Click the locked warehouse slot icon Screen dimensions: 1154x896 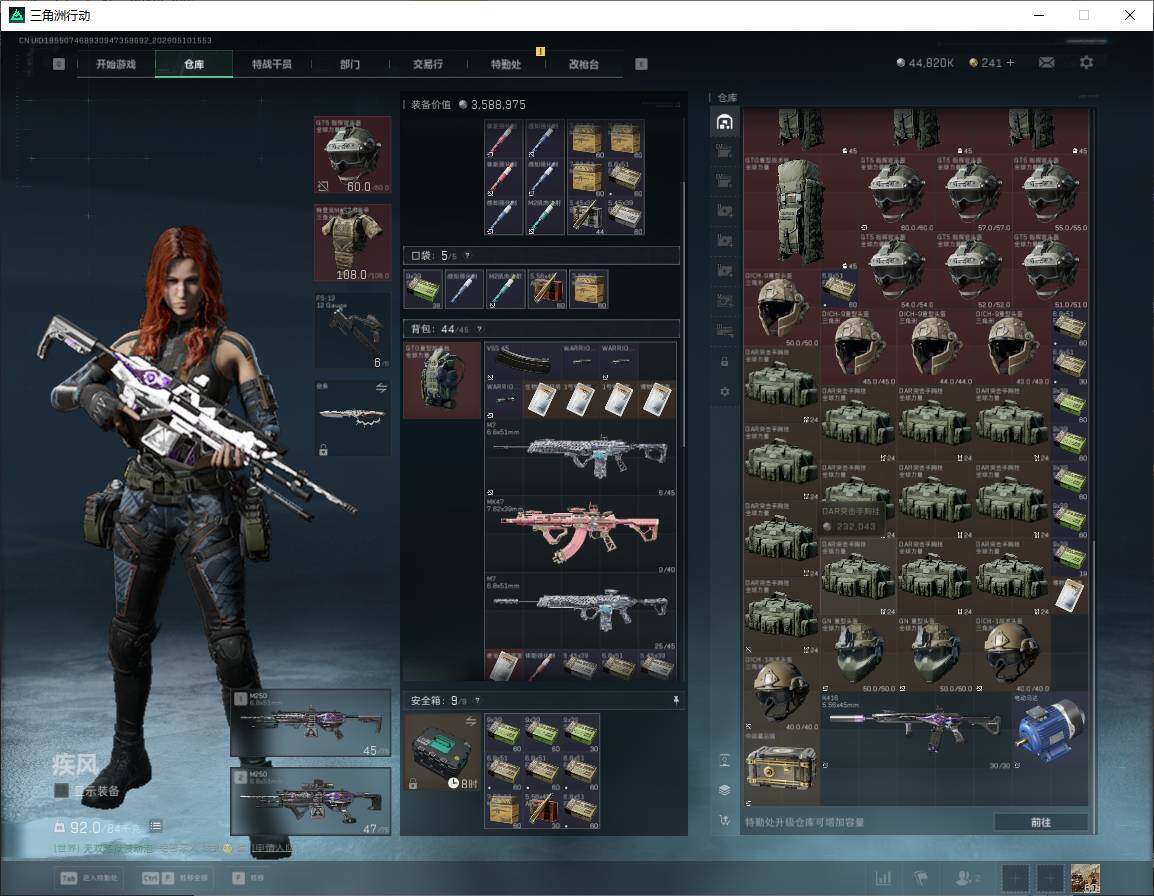pos(724,361)
